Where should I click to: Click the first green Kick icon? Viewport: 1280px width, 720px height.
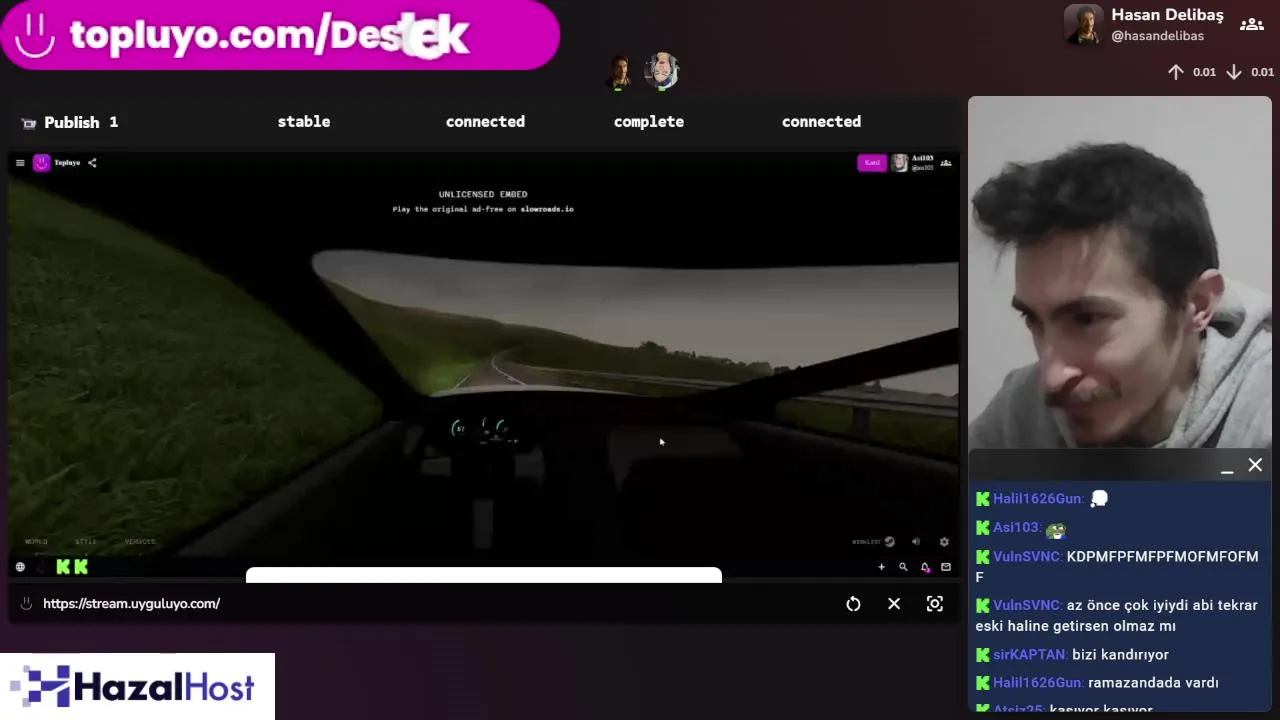[x=63, y=567]
